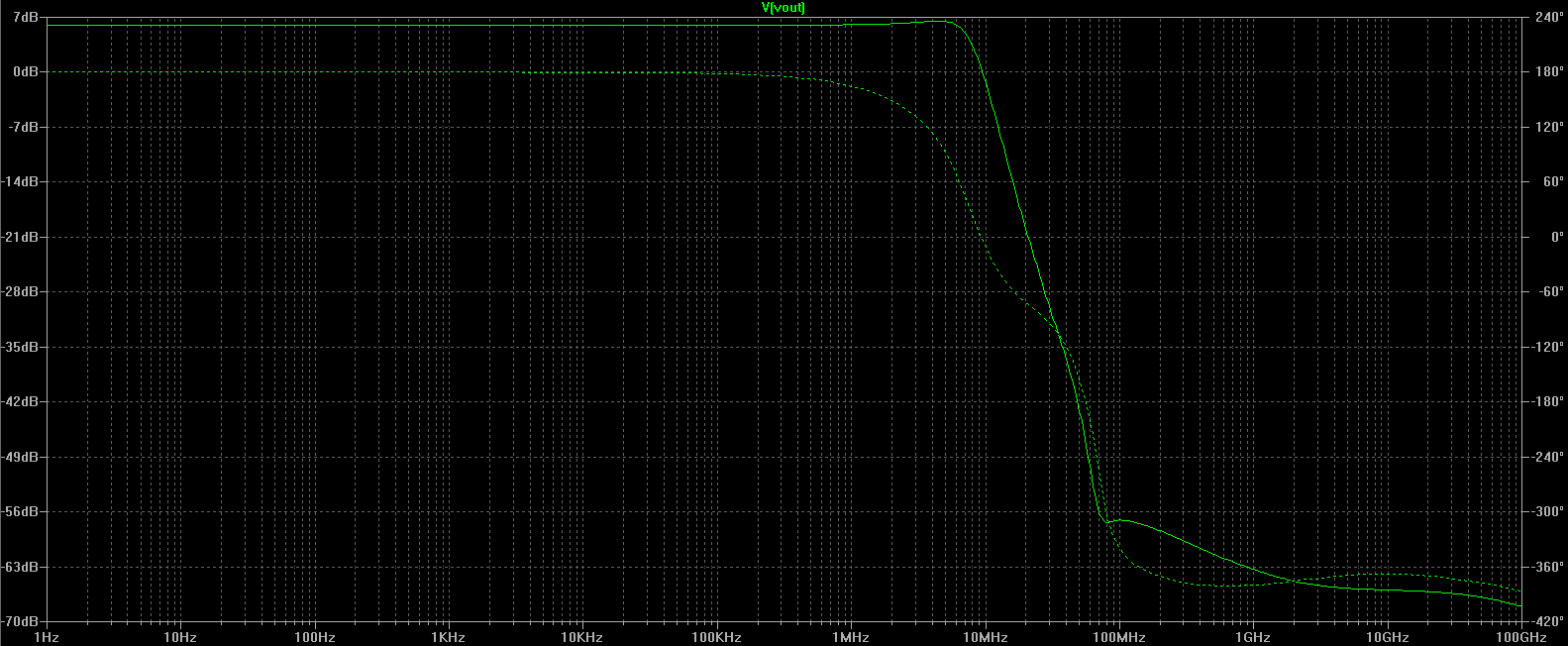Select the 0dB magnitude axis label
Image resolution: width=1568 pixels, height=646 pixels.
26,72
